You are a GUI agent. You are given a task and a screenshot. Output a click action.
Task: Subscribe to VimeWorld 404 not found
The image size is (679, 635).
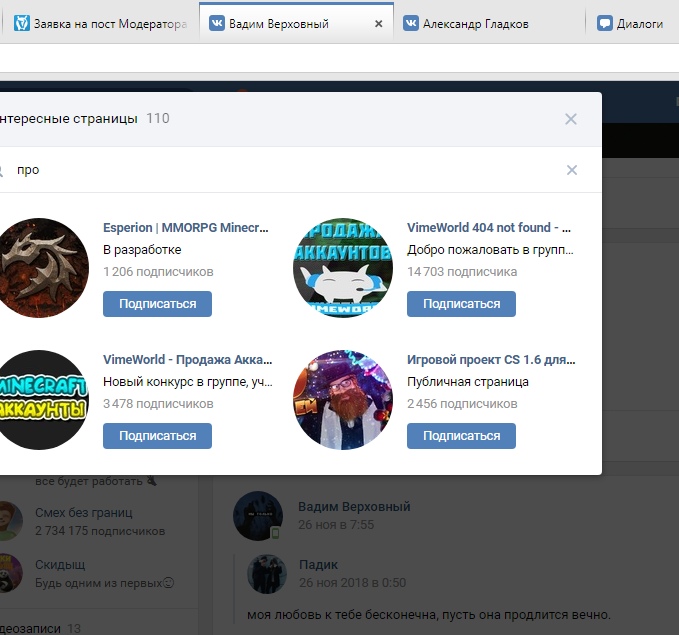pyautogui.click(x=461, y=304)
